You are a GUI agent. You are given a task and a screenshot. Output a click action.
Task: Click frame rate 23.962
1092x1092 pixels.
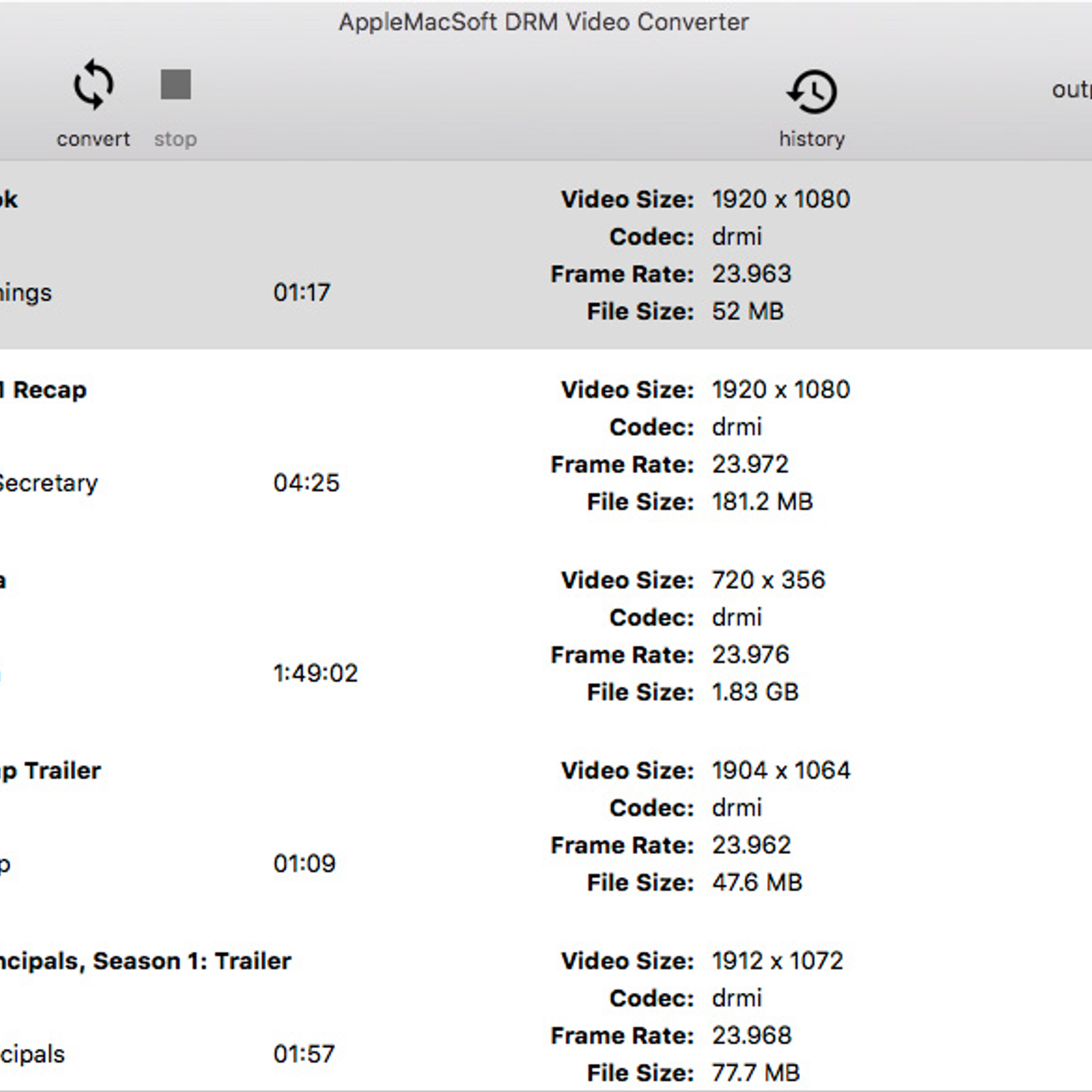[751, 846]
